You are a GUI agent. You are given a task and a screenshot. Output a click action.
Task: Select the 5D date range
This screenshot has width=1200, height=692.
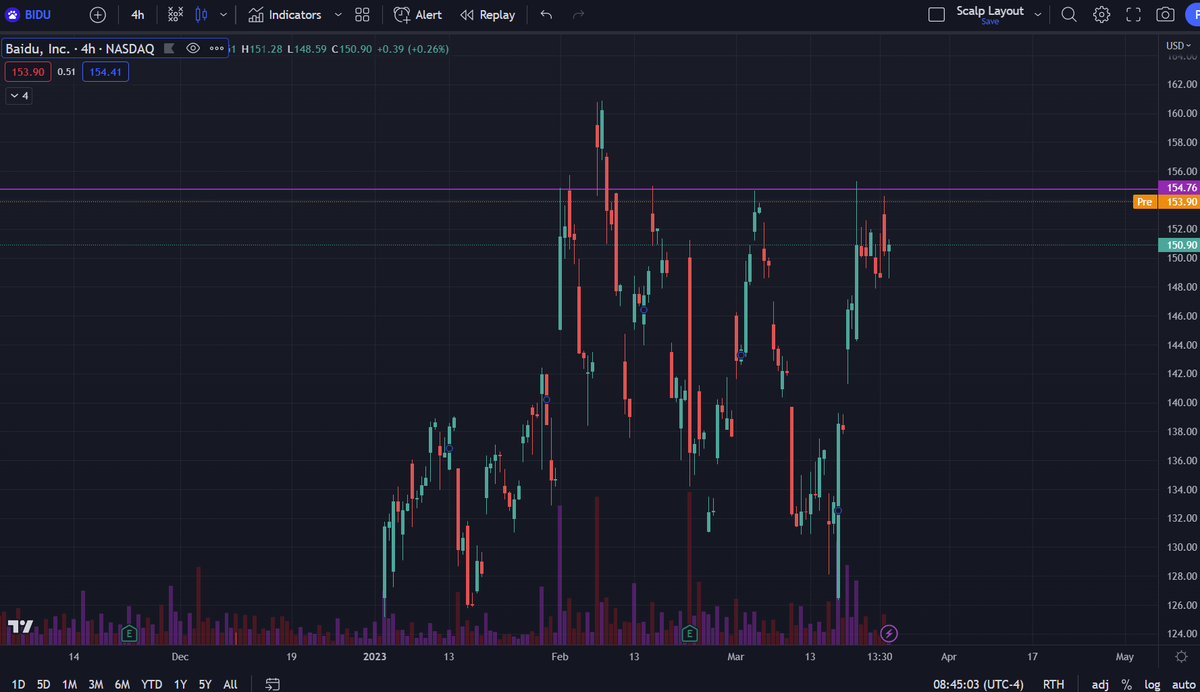[44, 684]
